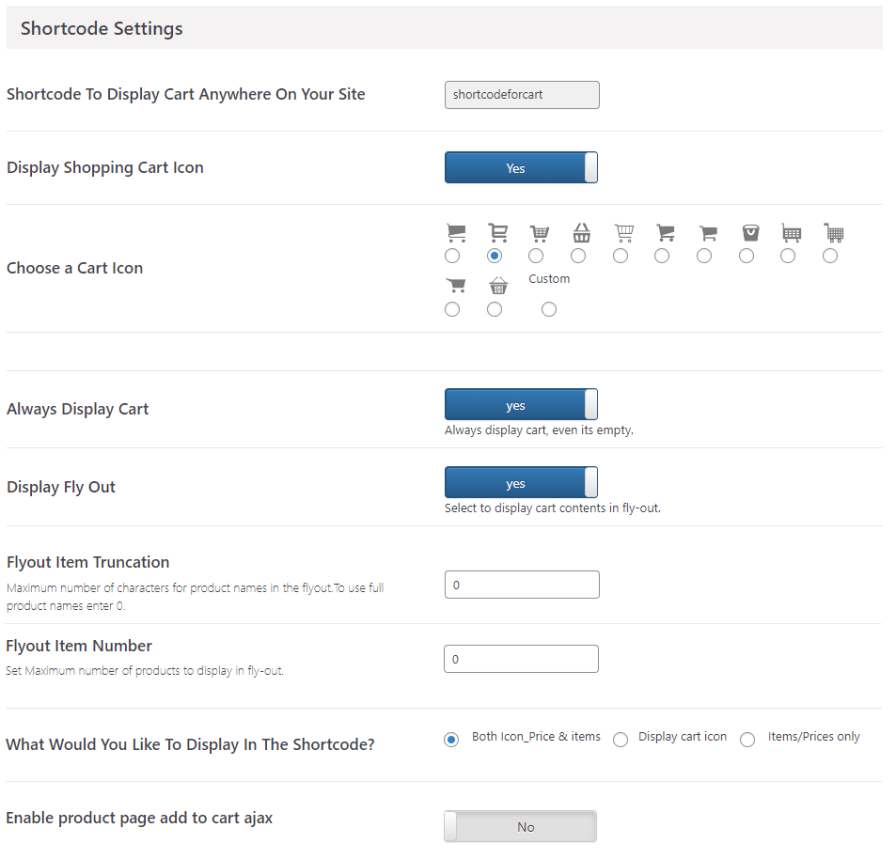Click the basket icon in the top icon row
The height and width of the screenshot is (859, 896).
(581, 234)
